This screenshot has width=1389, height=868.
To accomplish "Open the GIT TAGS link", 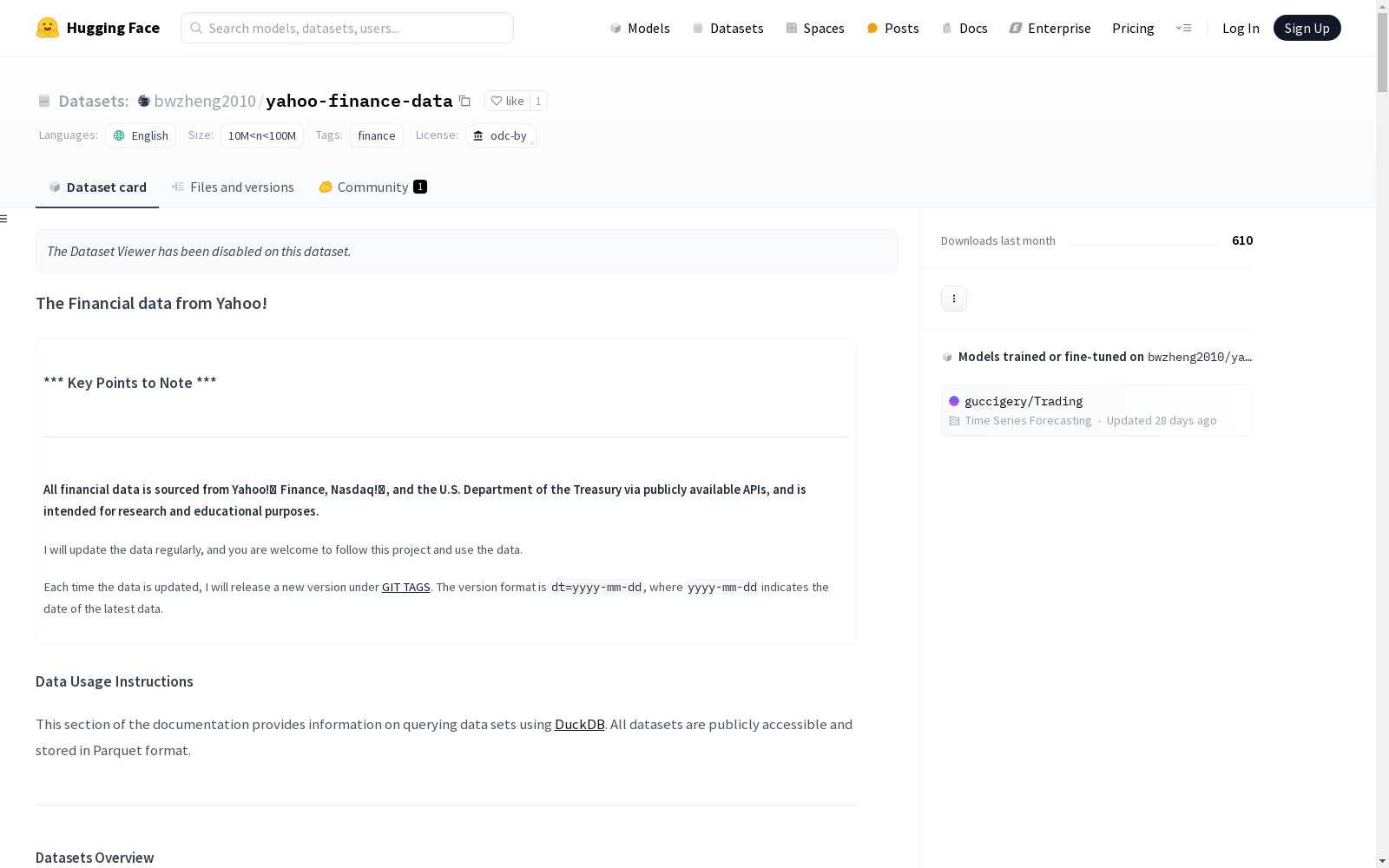I will [x=405, y=587].
